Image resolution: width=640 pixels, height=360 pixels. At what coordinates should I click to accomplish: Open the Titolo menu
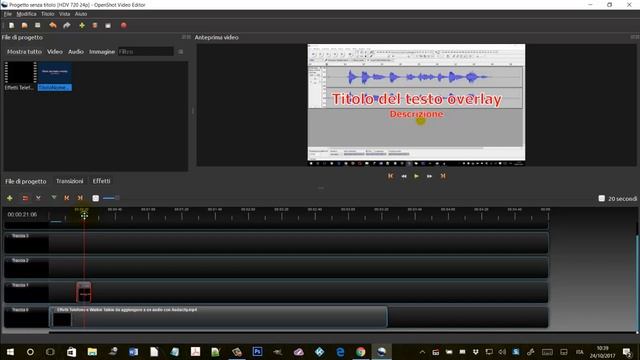47,14
